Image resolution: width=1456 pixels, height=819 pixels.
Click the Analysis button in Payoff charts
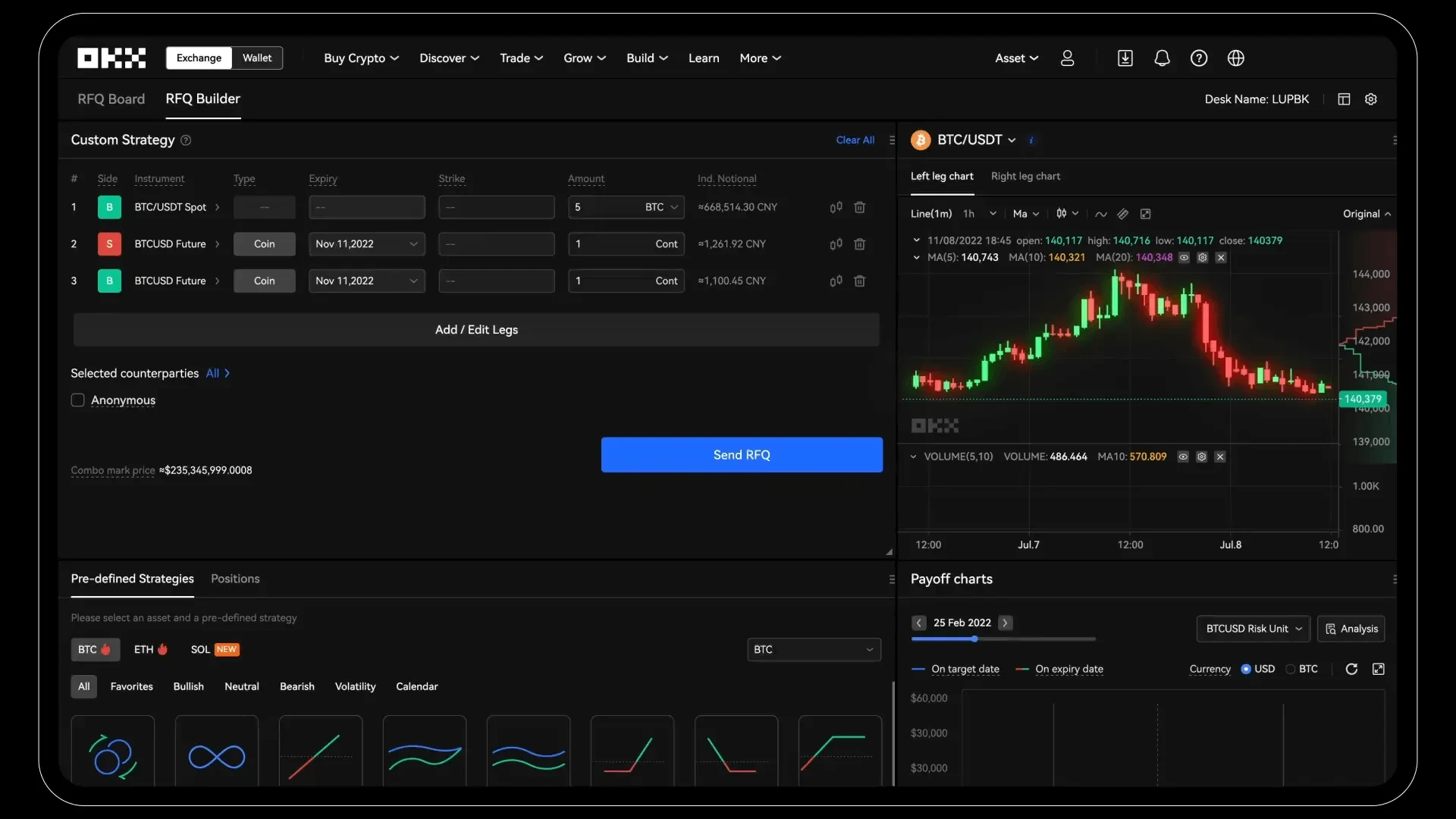pyautogui.click(x=1352, y=628)
